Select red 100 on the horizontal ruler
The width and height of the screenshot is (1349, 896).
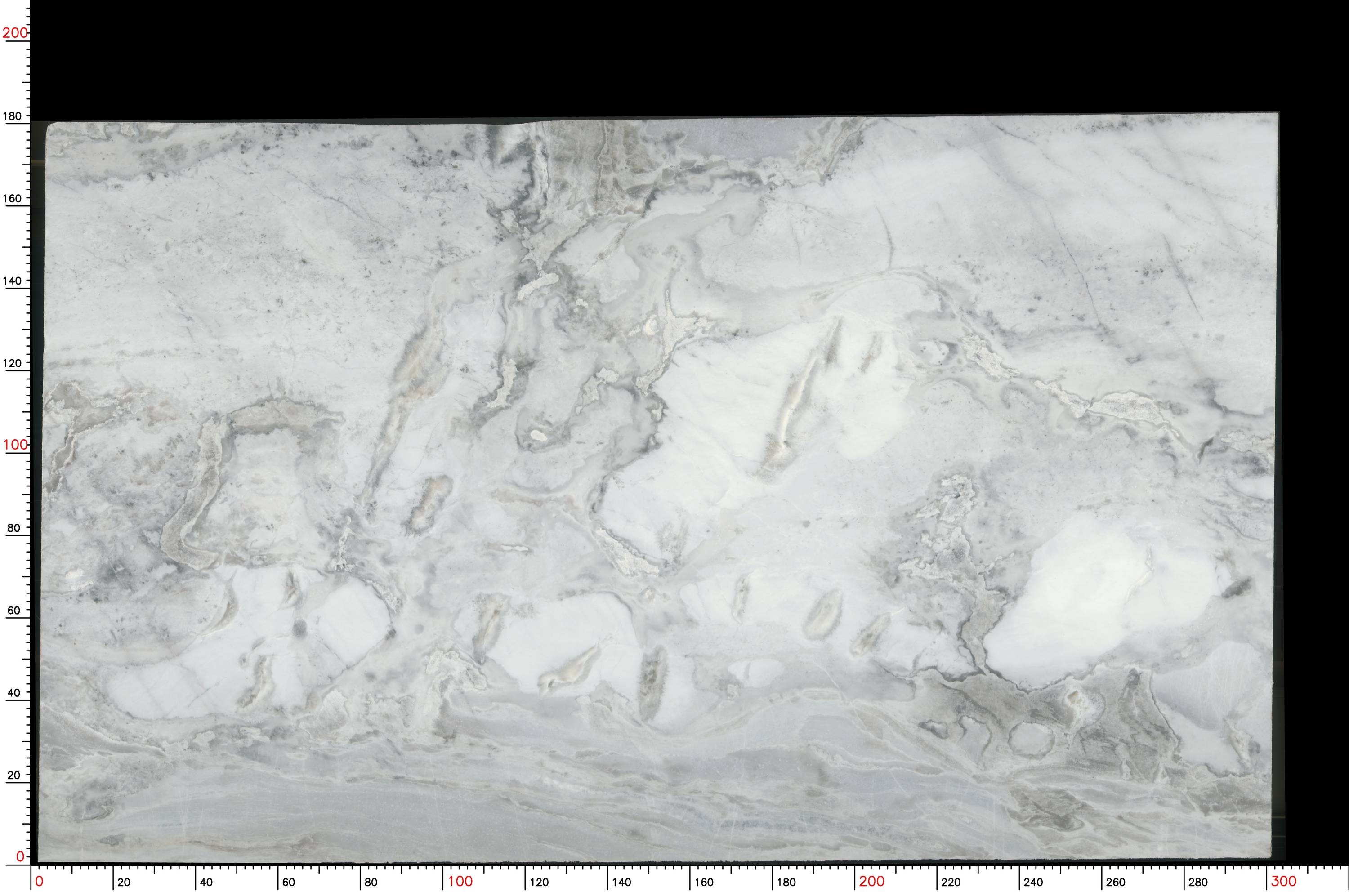click(x=460, y=881)
